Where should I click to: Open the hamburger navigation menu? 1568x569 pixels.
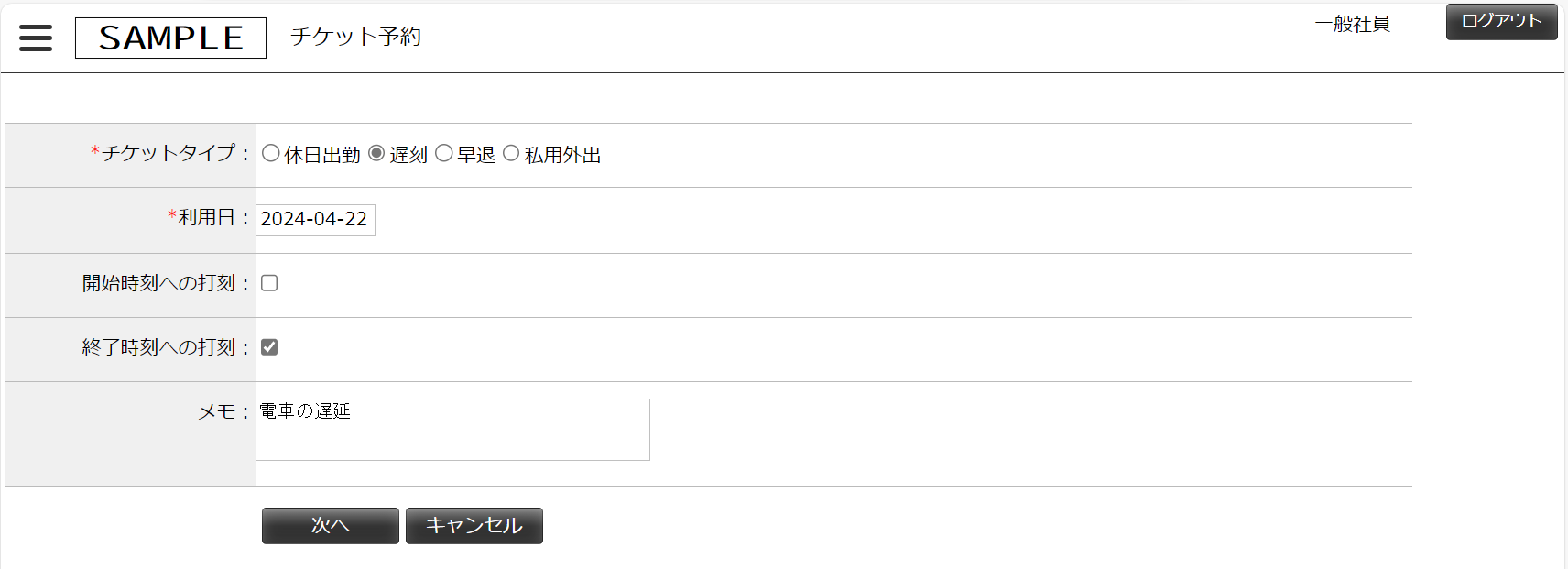pyautogui.click(x=36, y=38)
